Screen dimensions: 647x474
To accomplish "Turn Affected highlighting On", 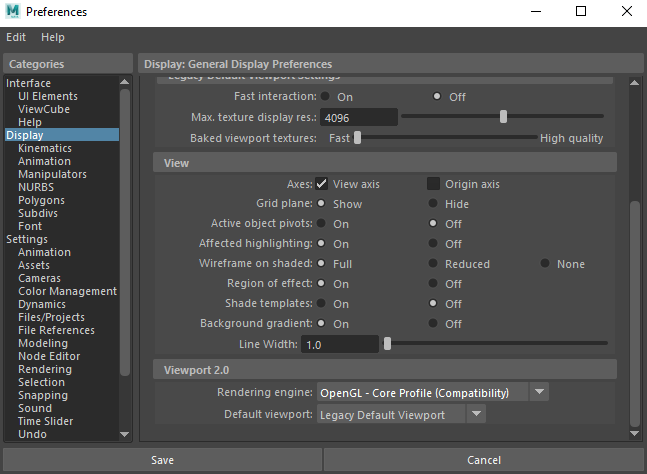I will click(321, 243).
